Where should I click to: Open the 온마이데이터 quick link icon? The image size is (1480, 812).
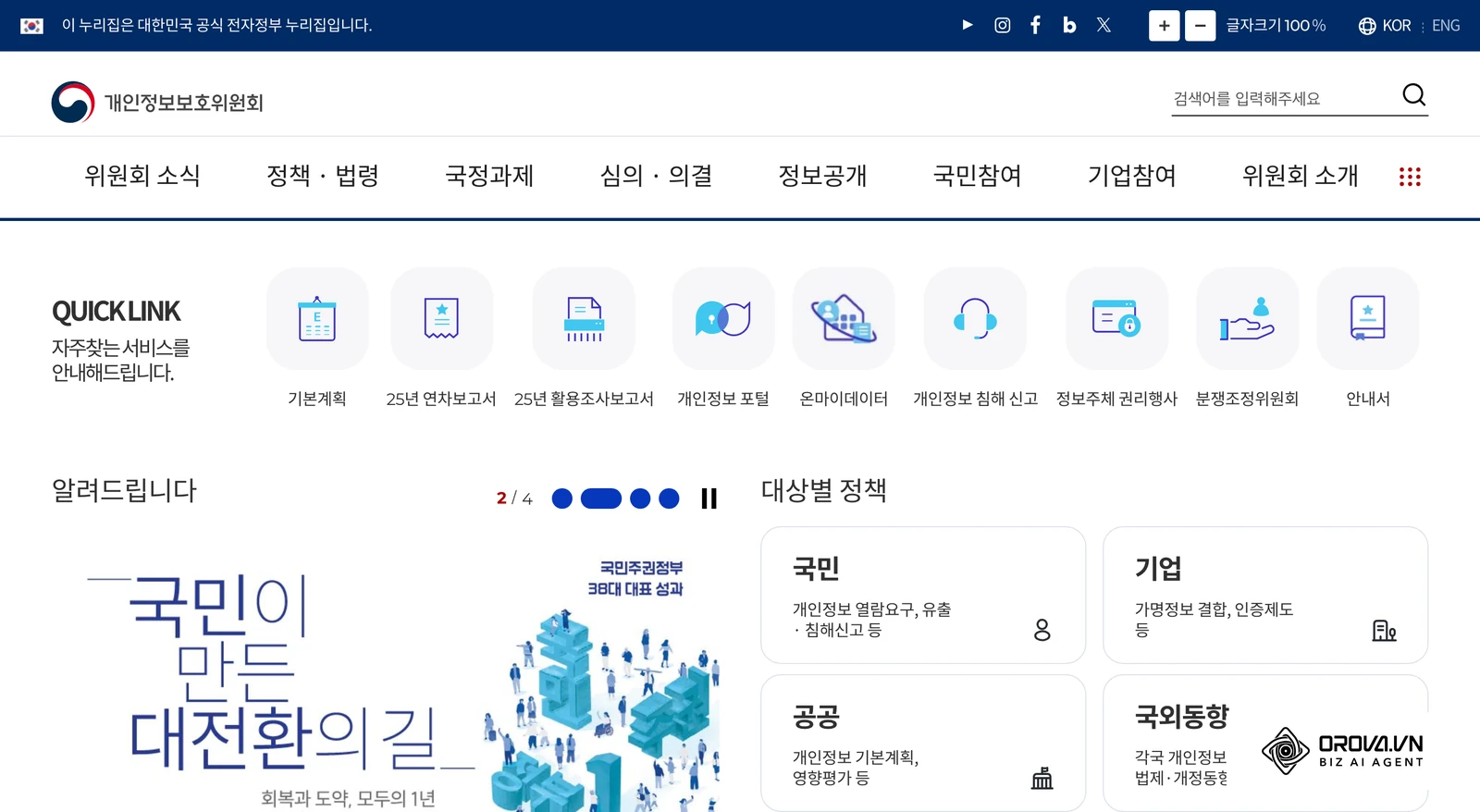coord(844,319)
